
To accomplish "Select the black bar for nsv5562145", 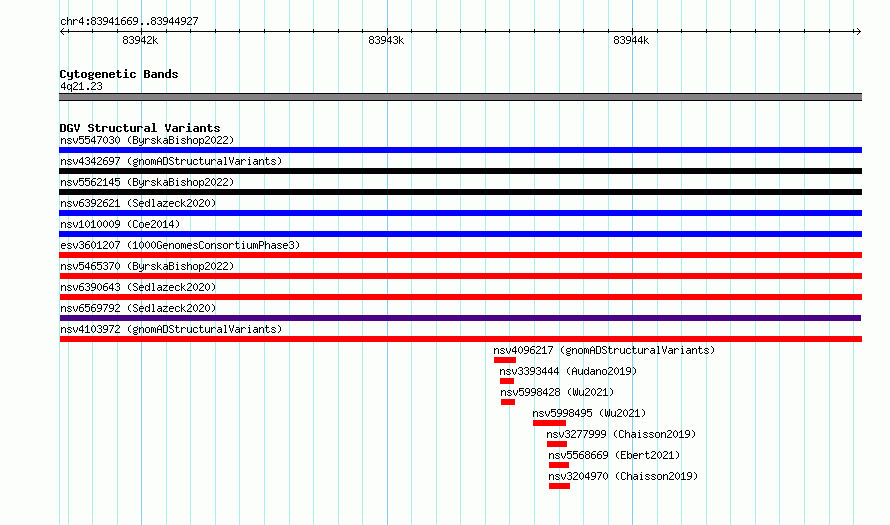I will (x=460, y=192).
